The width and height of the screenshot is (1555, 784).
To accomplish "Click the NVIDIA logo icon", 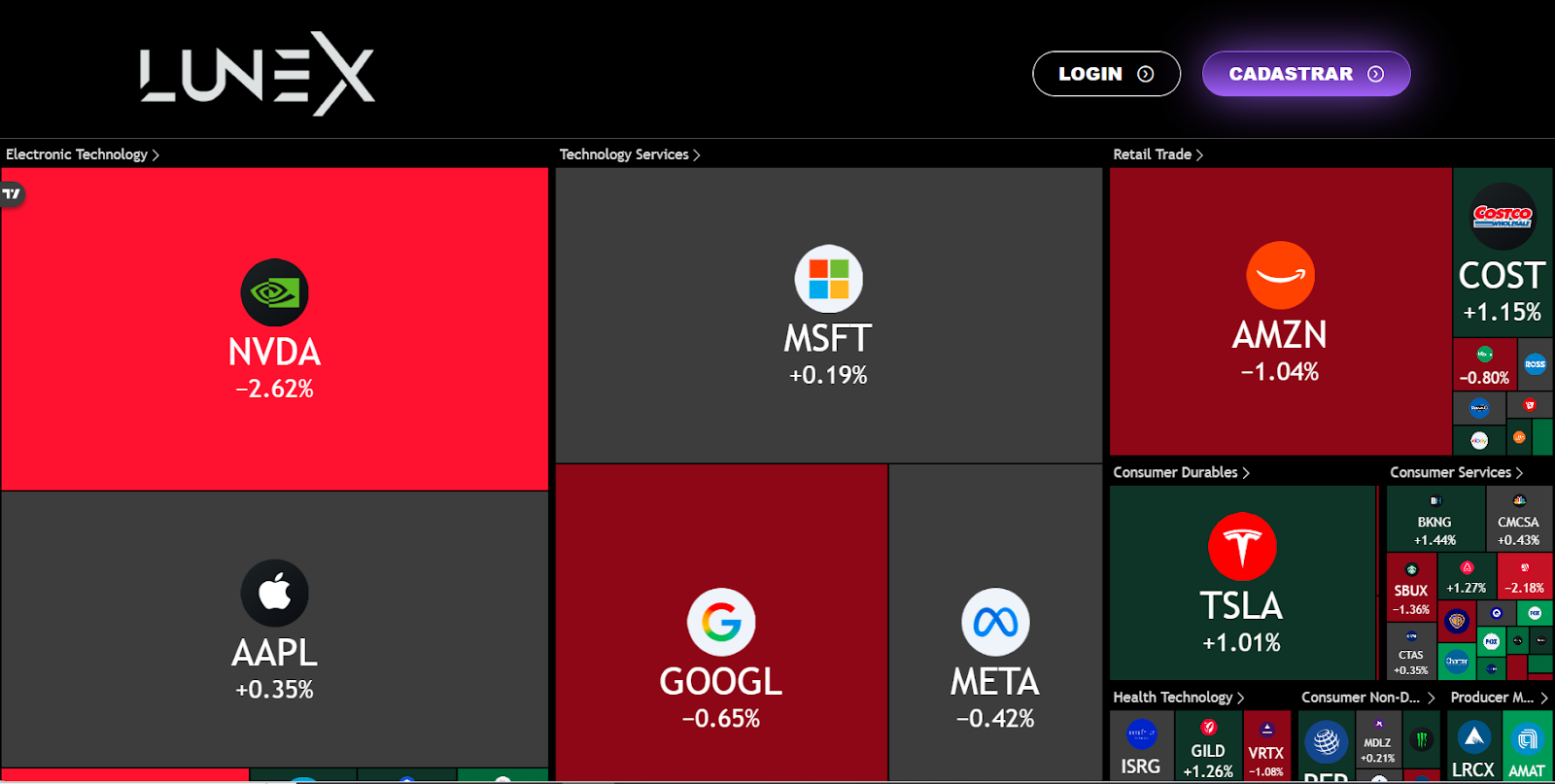I will click(274, 292).
